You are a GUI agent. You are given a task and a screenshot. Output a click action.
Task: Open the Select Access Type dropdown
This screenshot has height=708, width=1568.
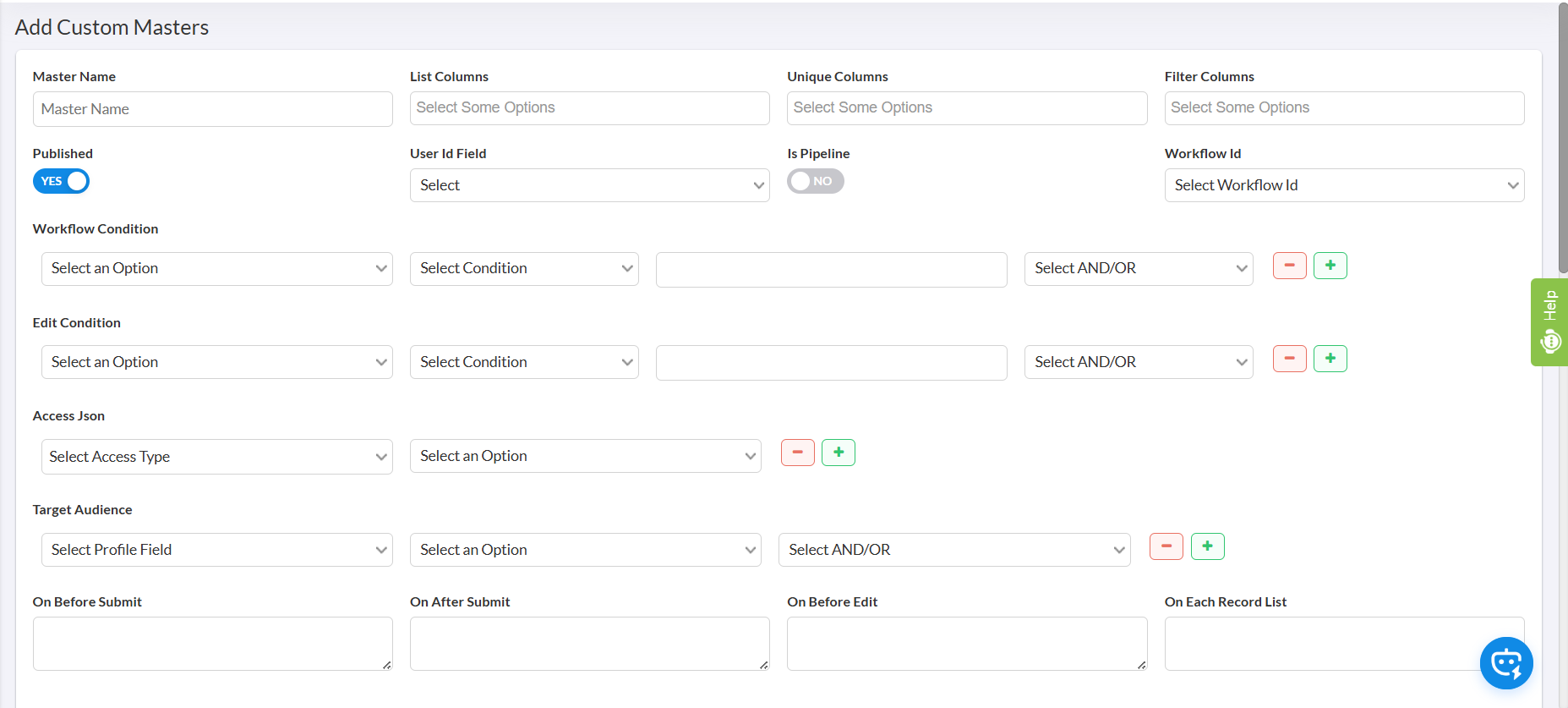216,457
